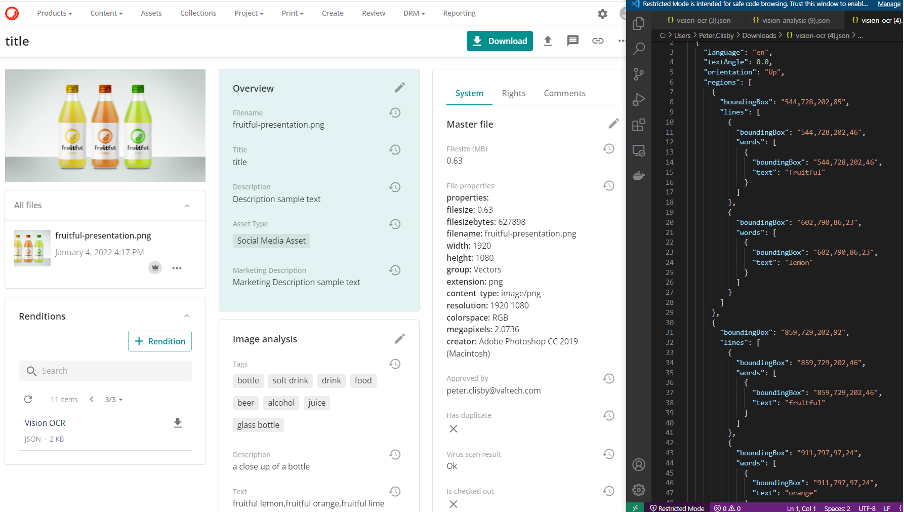The height and width of the screenshot is (512, 904).
Task: Click master file crown icon
Action: [155, 268]
